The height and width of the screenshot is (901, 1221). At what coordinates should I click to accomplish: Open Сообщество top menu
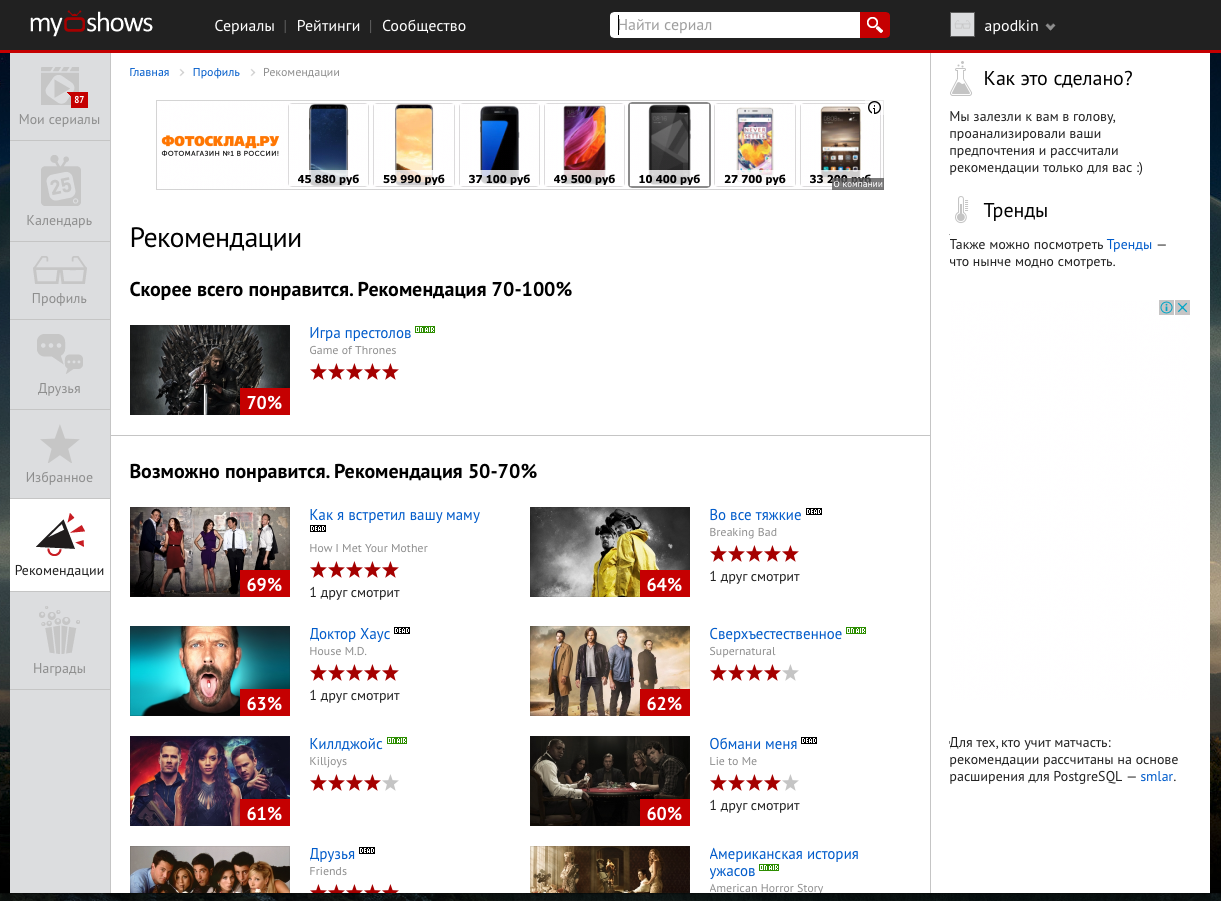tap(424, 26)
